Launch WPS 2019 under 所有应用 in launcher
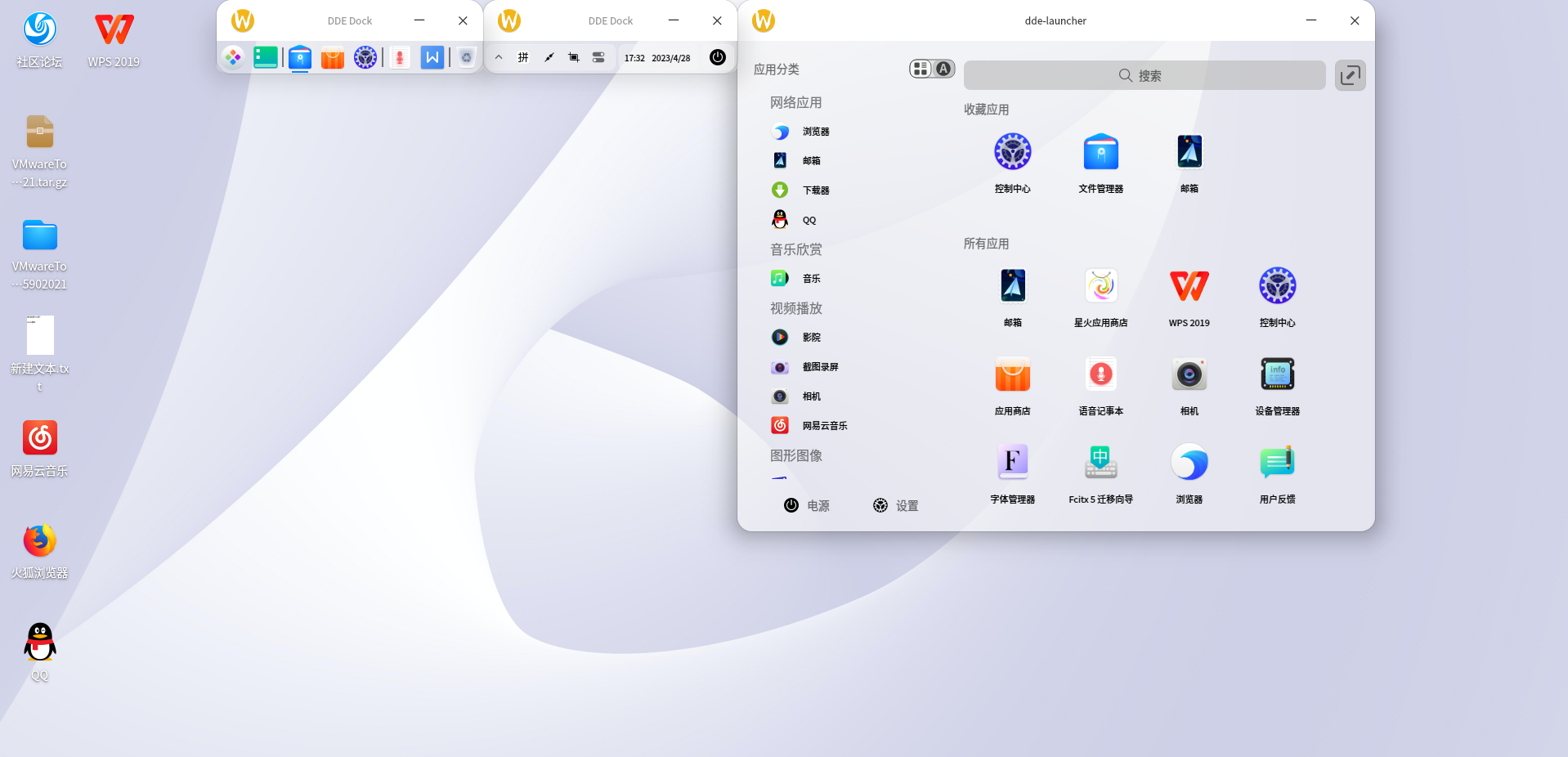Screen dimensions: 1568x757 pyautogui.click(x=1189, y=298)
